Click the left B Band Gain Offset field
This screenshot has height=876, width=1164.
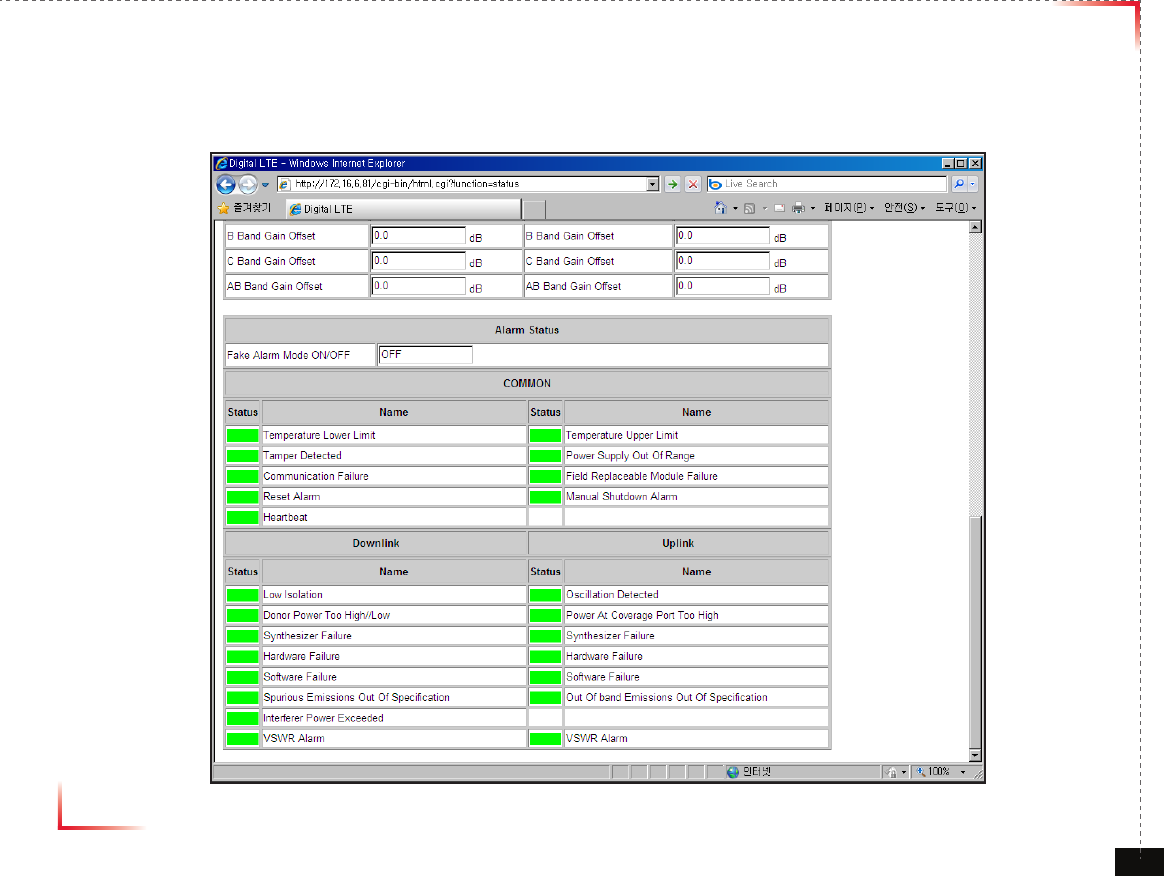tap(418, 236)
